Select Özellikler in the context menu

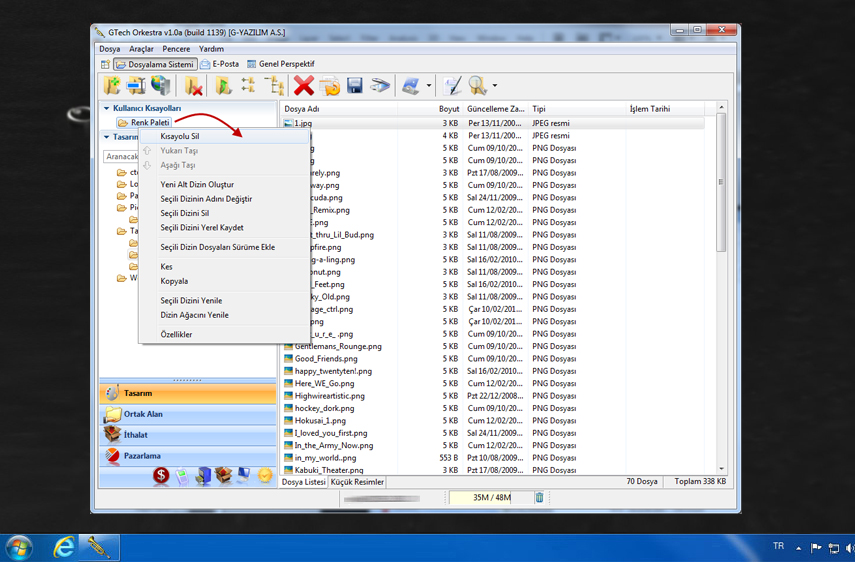(176, 334)
